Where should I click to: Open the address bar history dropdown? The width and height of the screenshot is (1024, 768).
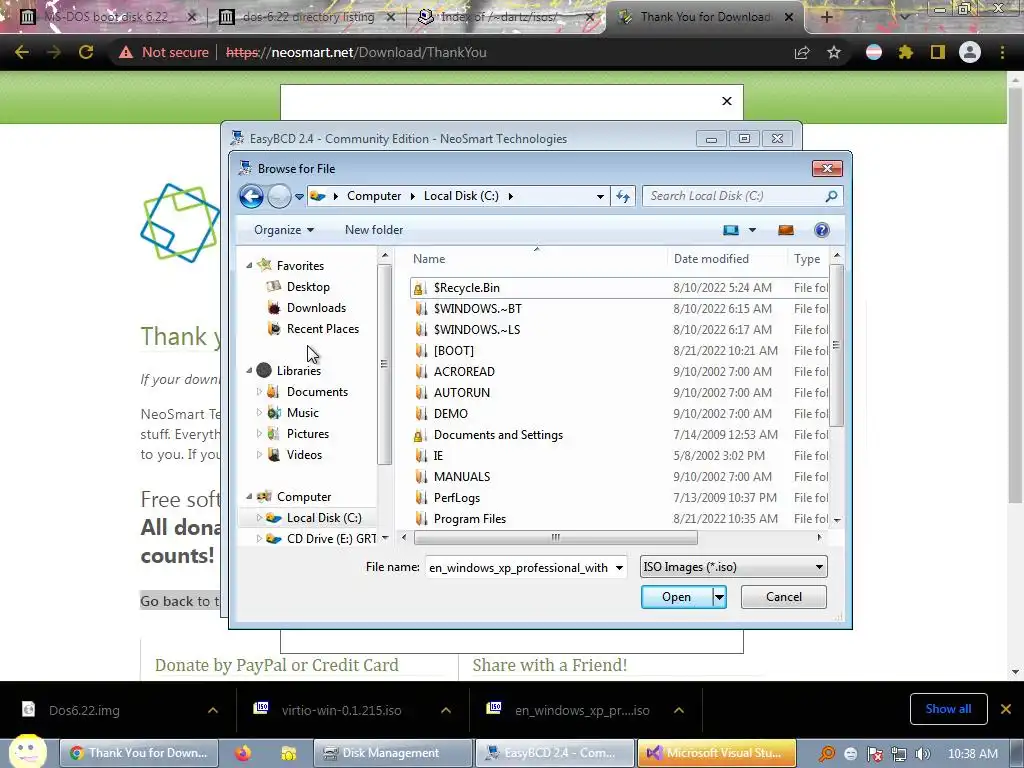[x=600, y=196]
